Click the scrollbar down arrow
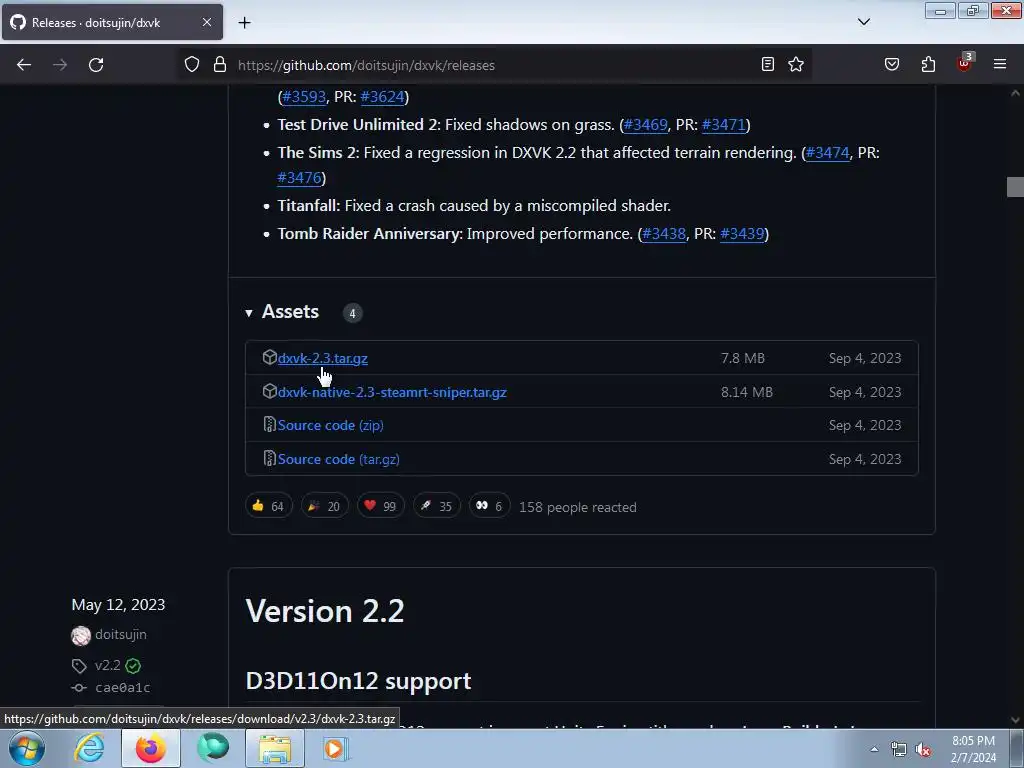This screenshot has height=768, width=1024. click(1015, 720)
